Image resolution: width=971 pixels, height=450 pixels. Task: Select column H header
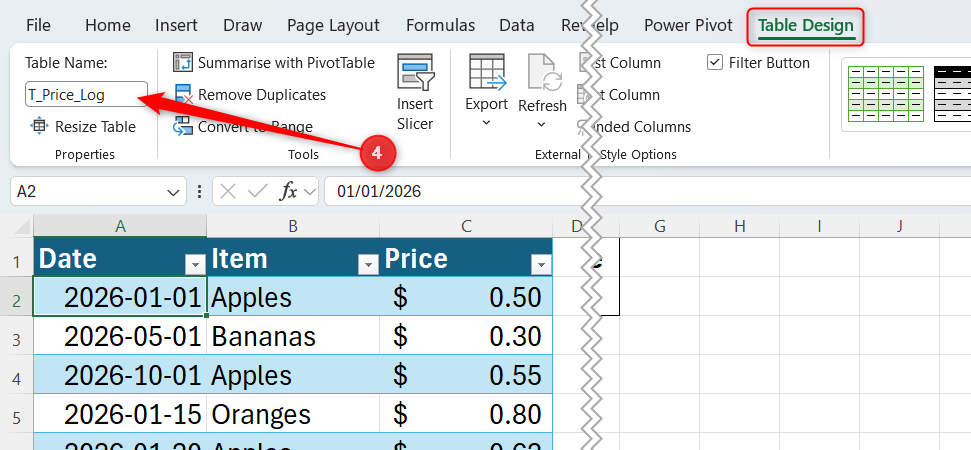(739, 227)
